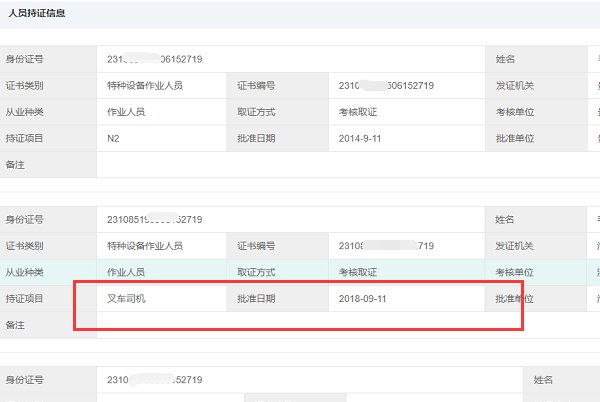Click 身份证号 label in the N2 record

coord(24,59)
